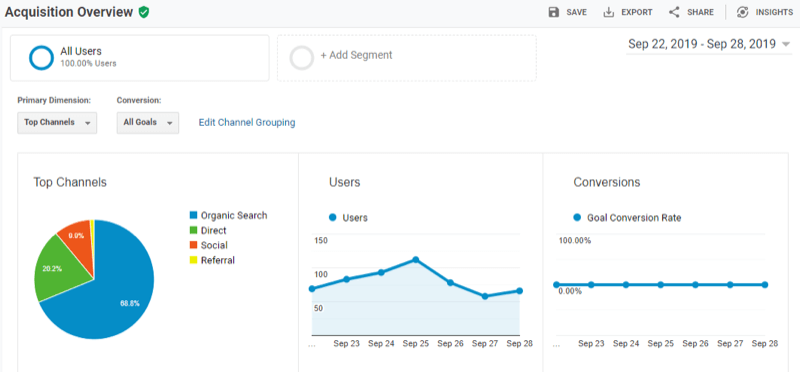Click the All Users segment circle icon
Viewport: 800px width, 372px height.
click(x=41, y=58)
